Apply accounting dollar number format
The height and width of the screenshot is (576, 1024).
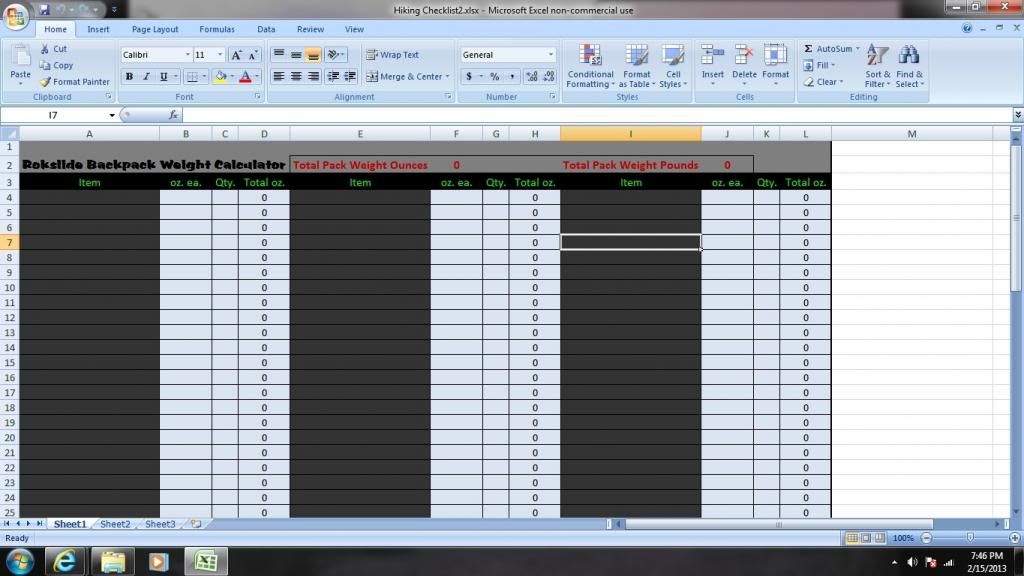469,76
